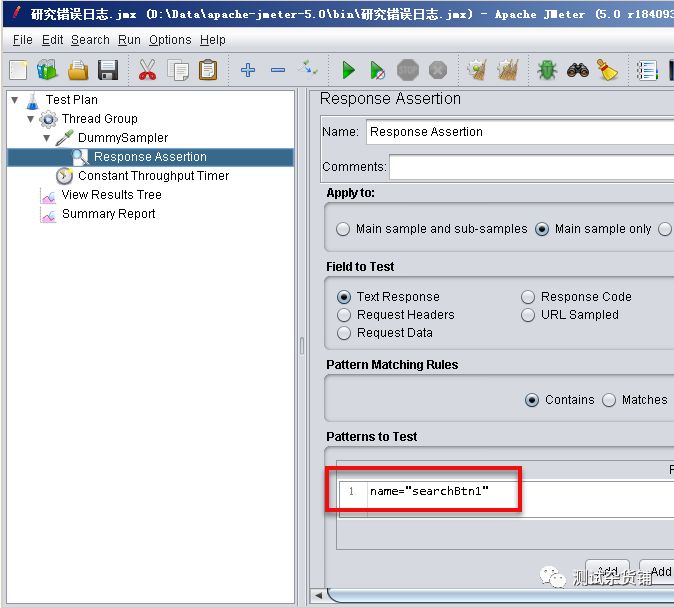Click the Shutdown icon in the toolbar
674x608 pixels.
438,70
